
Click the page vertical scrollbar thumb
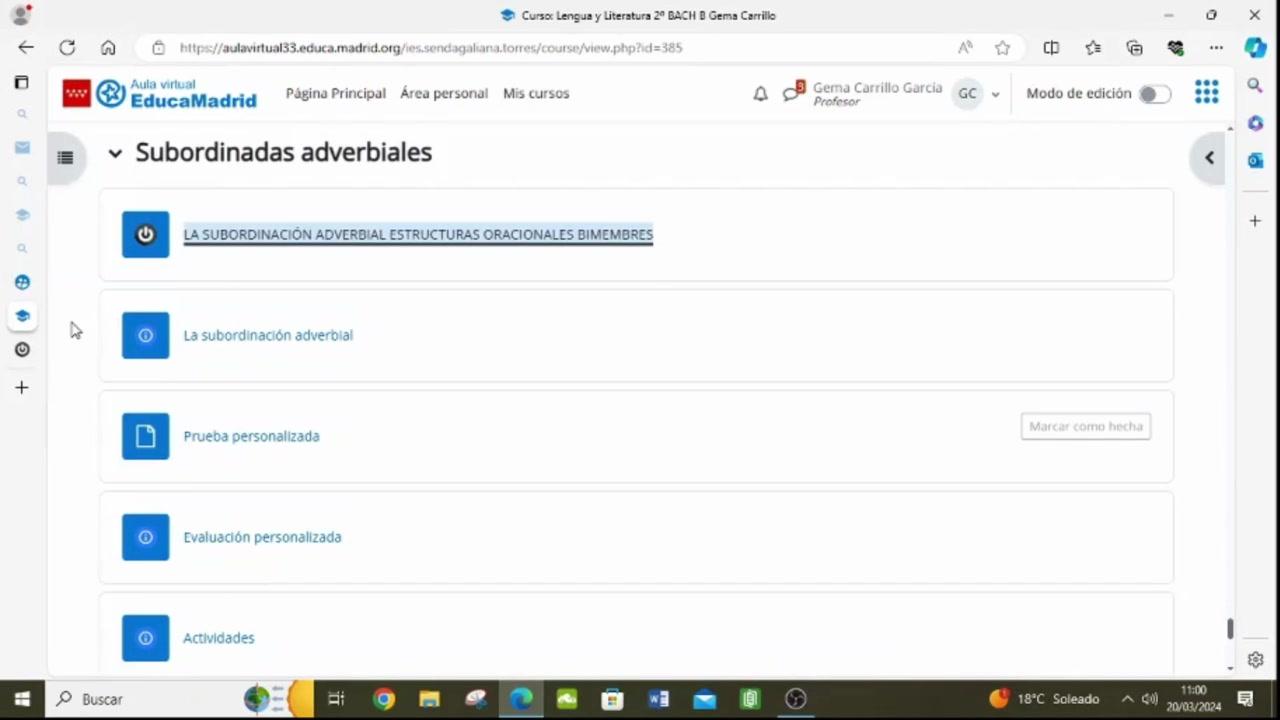click(x=1230, y=628)
